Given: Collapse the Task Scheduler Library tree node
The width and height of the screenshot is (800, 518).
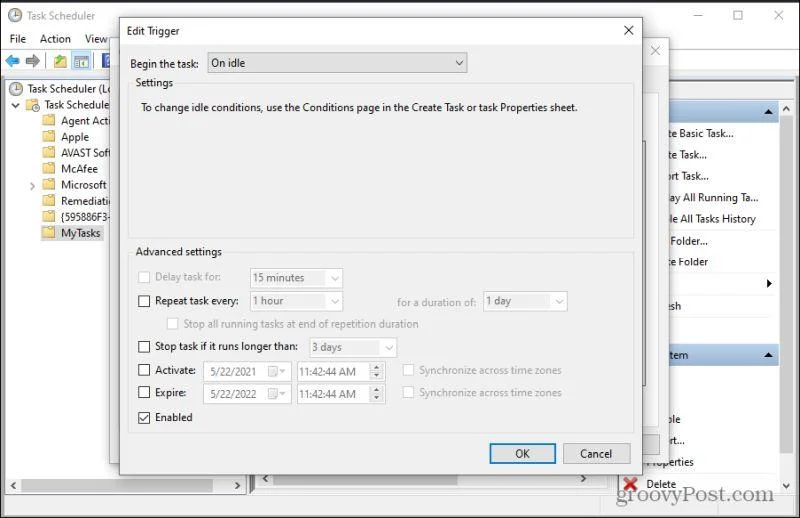Looking at the screenshot, I should tap(15, 105).
